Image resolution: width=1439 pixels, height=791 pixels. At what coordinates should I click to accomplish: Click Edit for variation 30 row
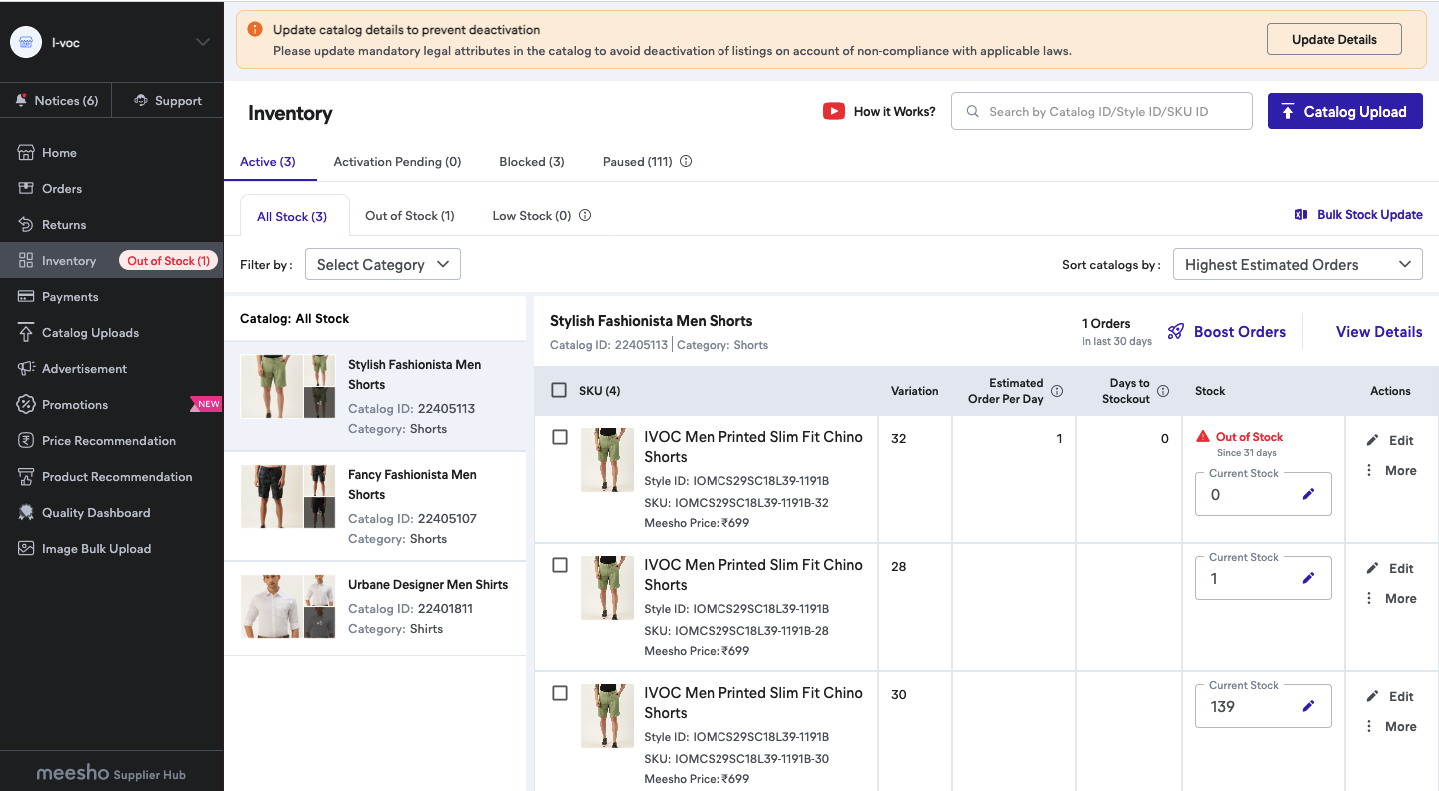pyautogui.click(x=1391, y=697)
